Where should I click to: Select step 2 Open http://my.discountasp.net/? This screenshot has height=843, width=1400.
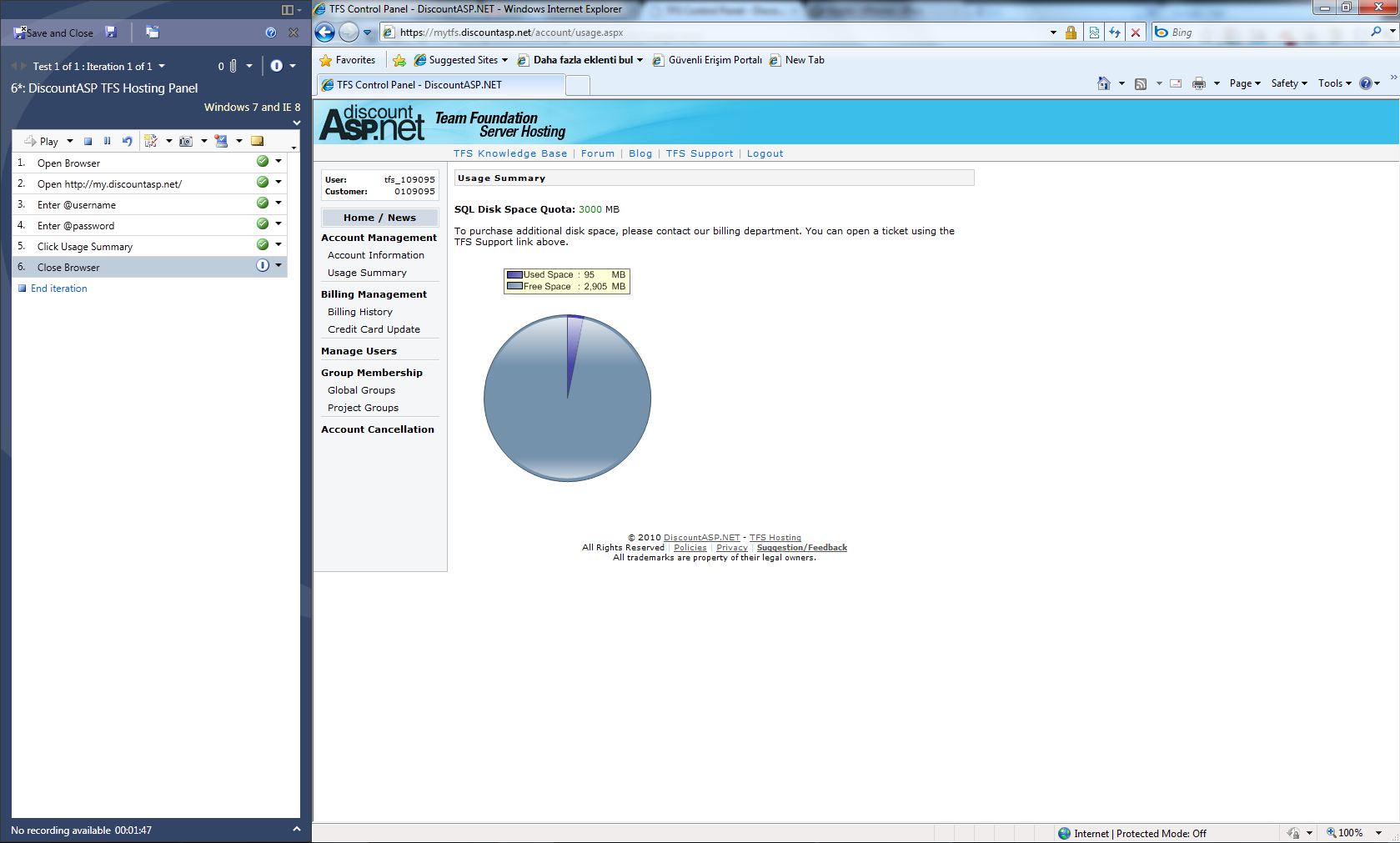point(150,183)
